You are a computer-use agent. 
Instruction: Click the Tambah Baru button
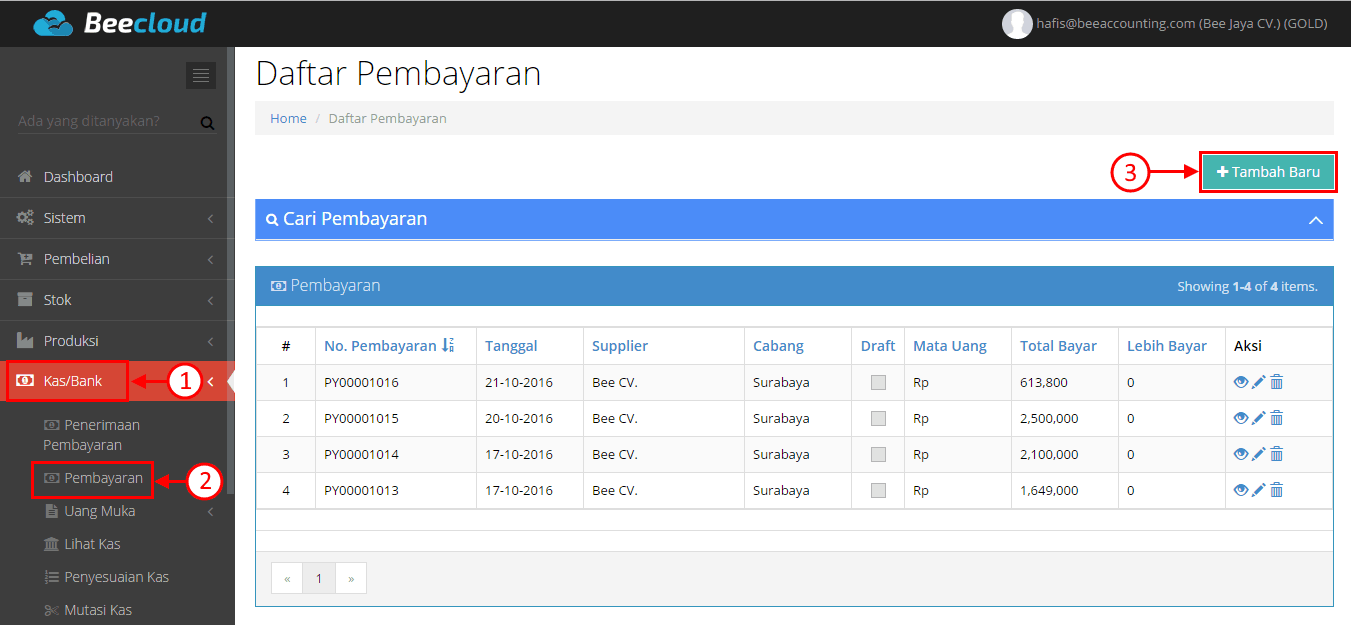tap(1267, 172)
